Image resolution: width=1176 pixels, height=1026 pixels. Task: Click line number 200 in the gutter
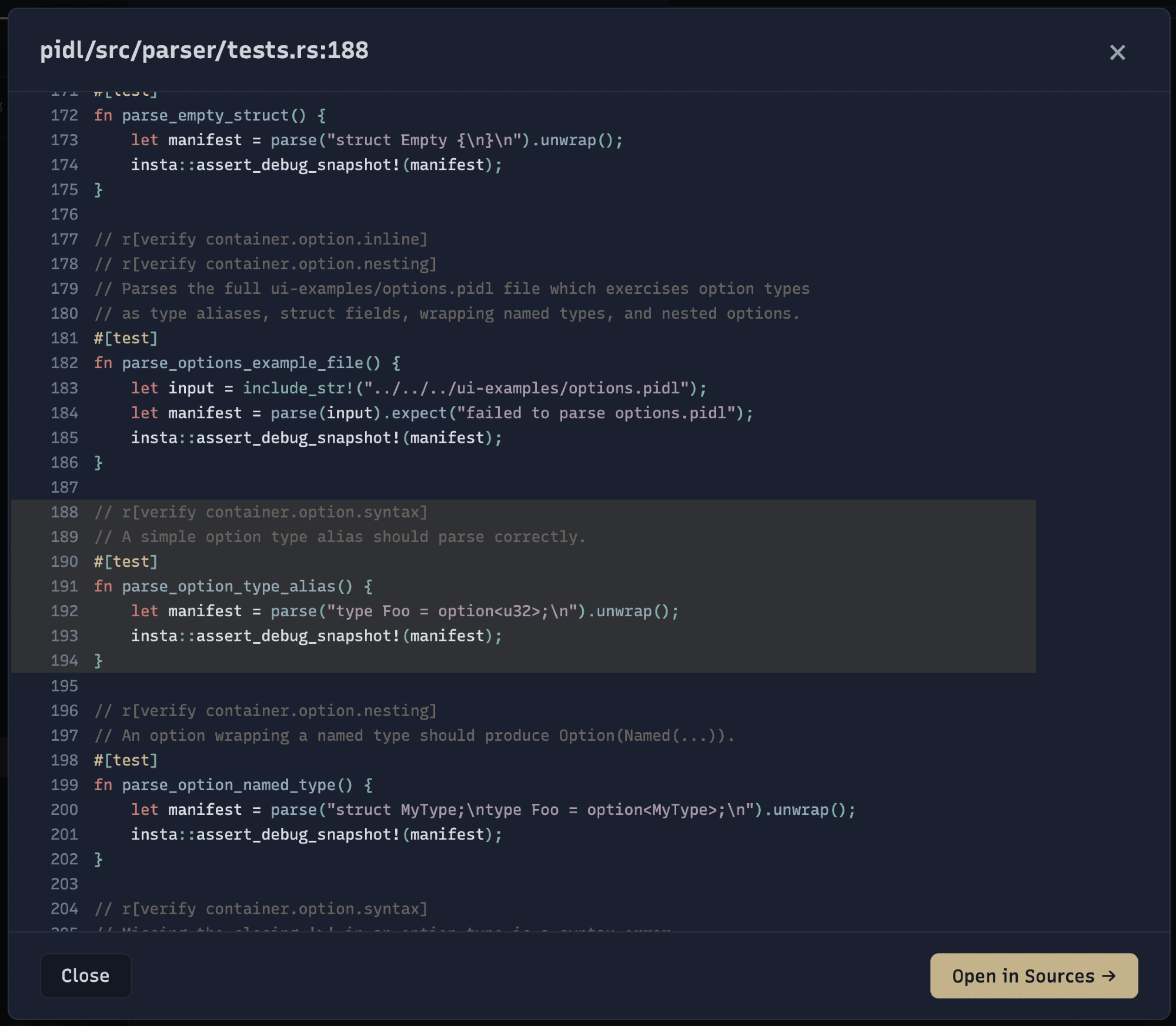point(64,810)
